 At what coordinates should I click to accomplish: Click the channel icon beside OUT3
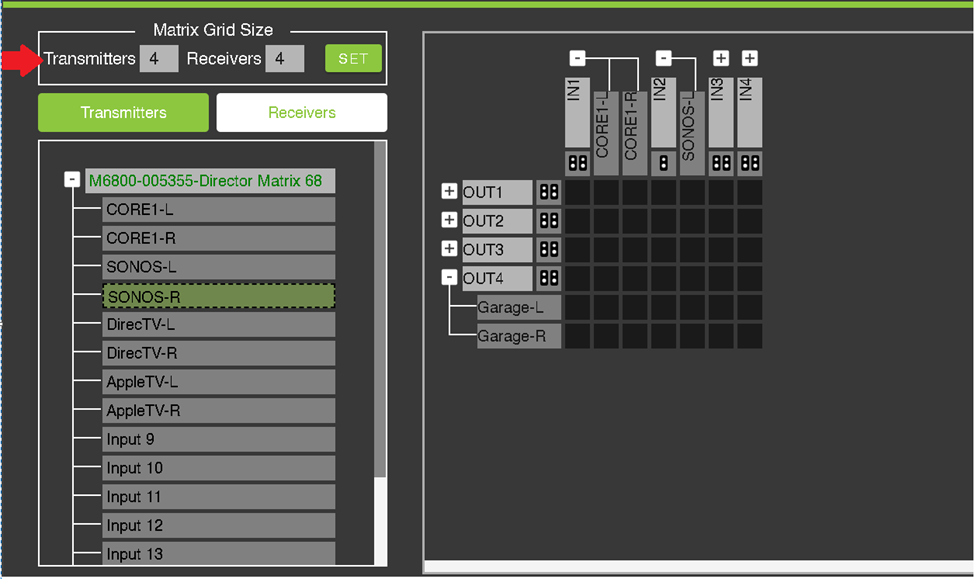548,250
